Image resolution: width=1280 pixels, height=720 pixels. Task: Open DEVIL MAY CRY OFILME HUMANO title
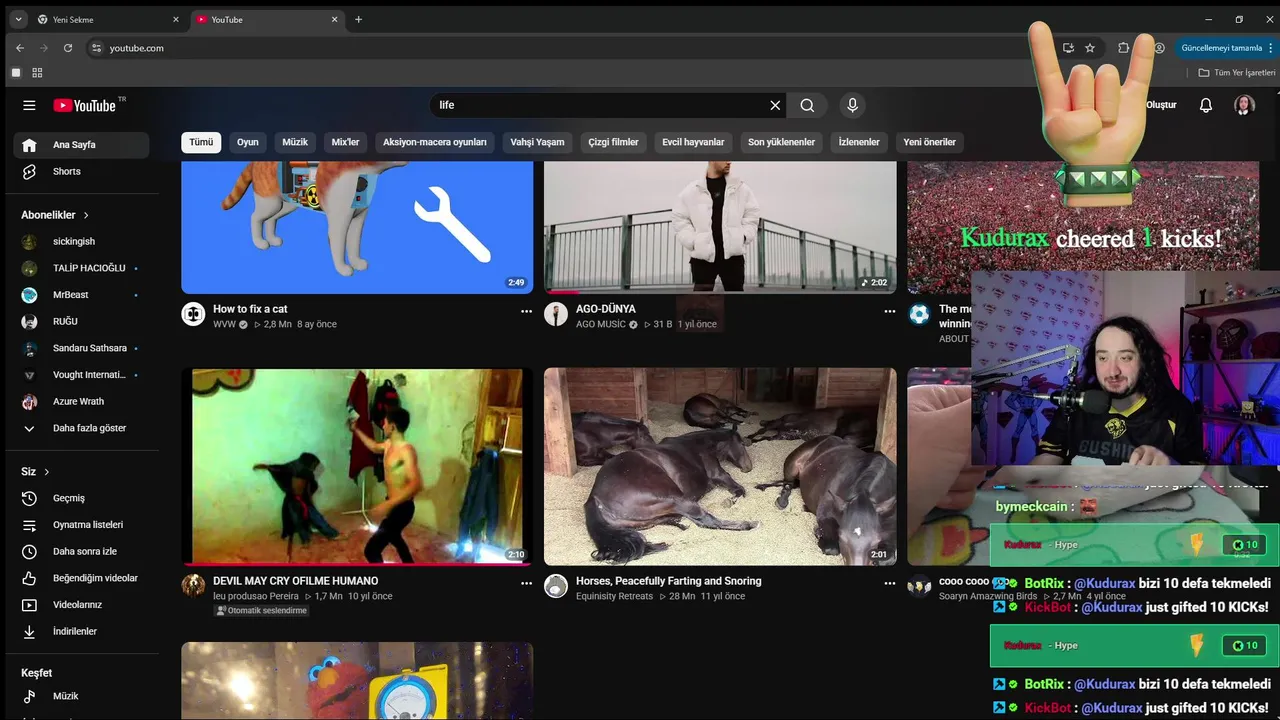pos(295,581)
